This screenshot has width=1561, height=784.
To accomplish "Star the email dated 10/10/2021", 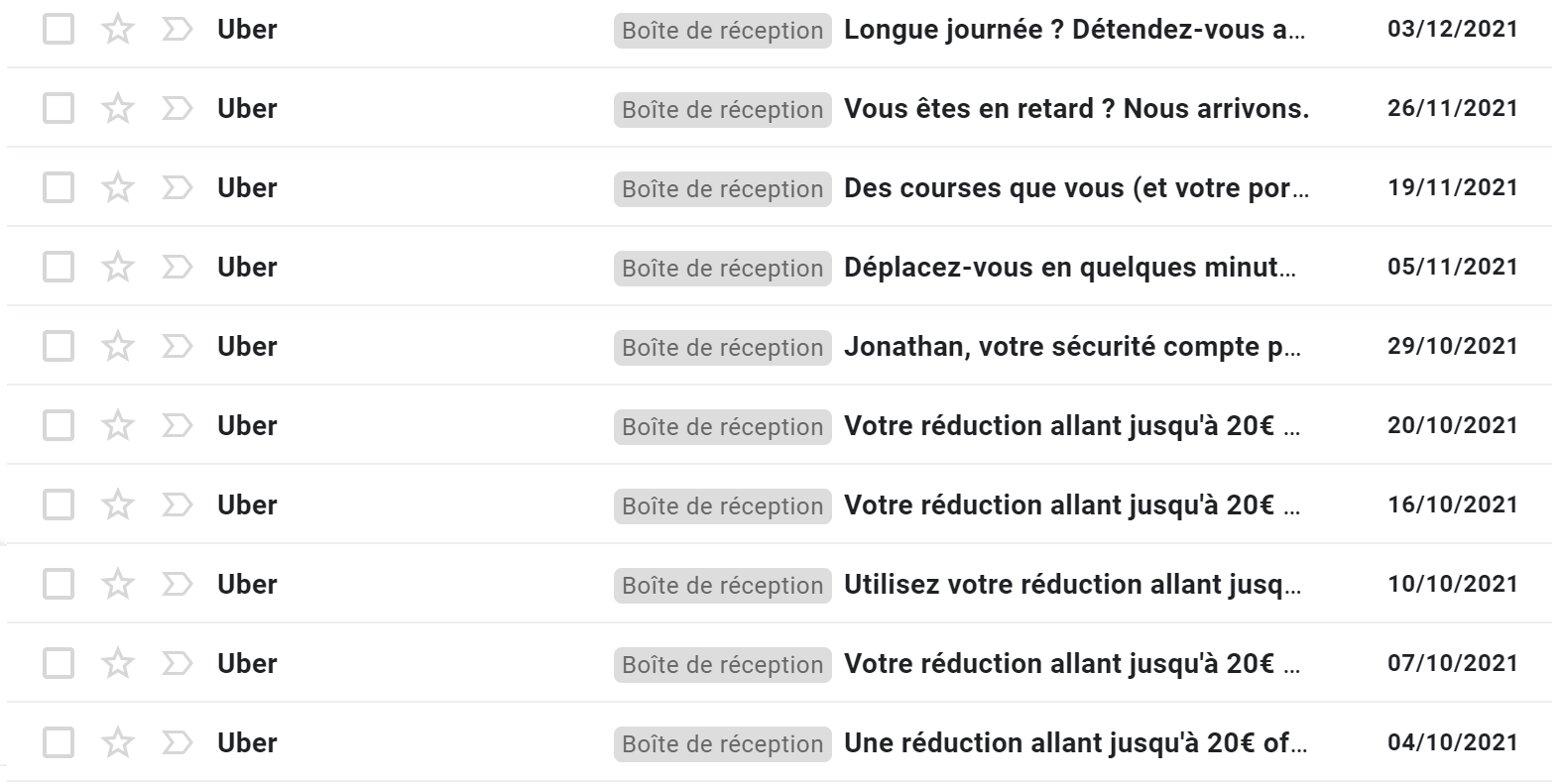I will (x=118, y=584).
